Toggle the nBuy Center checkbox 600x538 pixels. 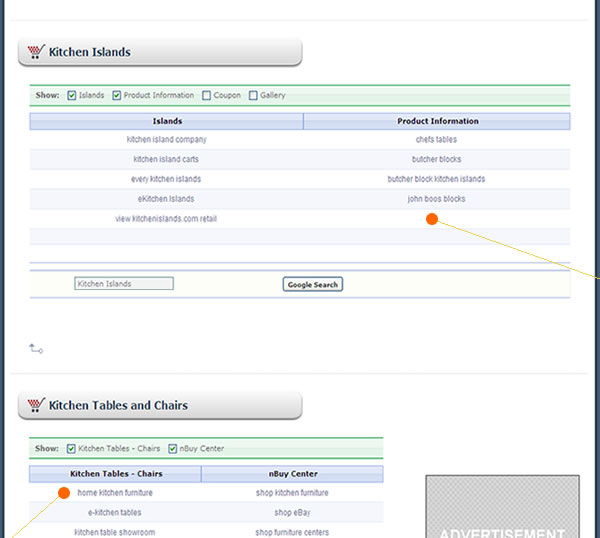[173, 449]
